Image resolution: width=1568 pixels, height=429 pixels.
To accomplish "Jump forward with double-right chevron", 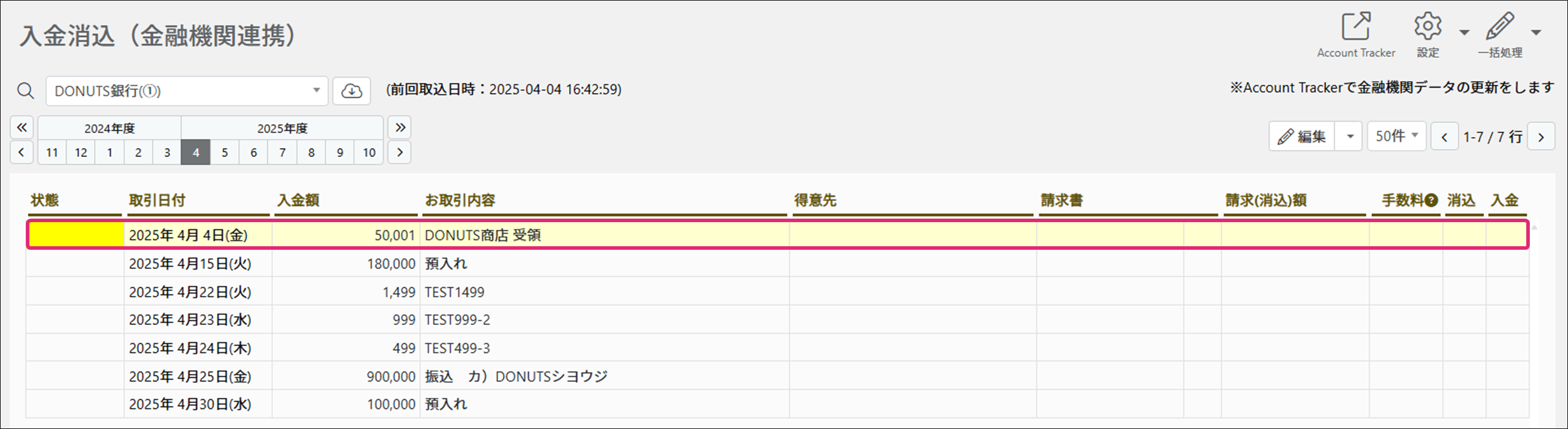I will coord(400,128).
